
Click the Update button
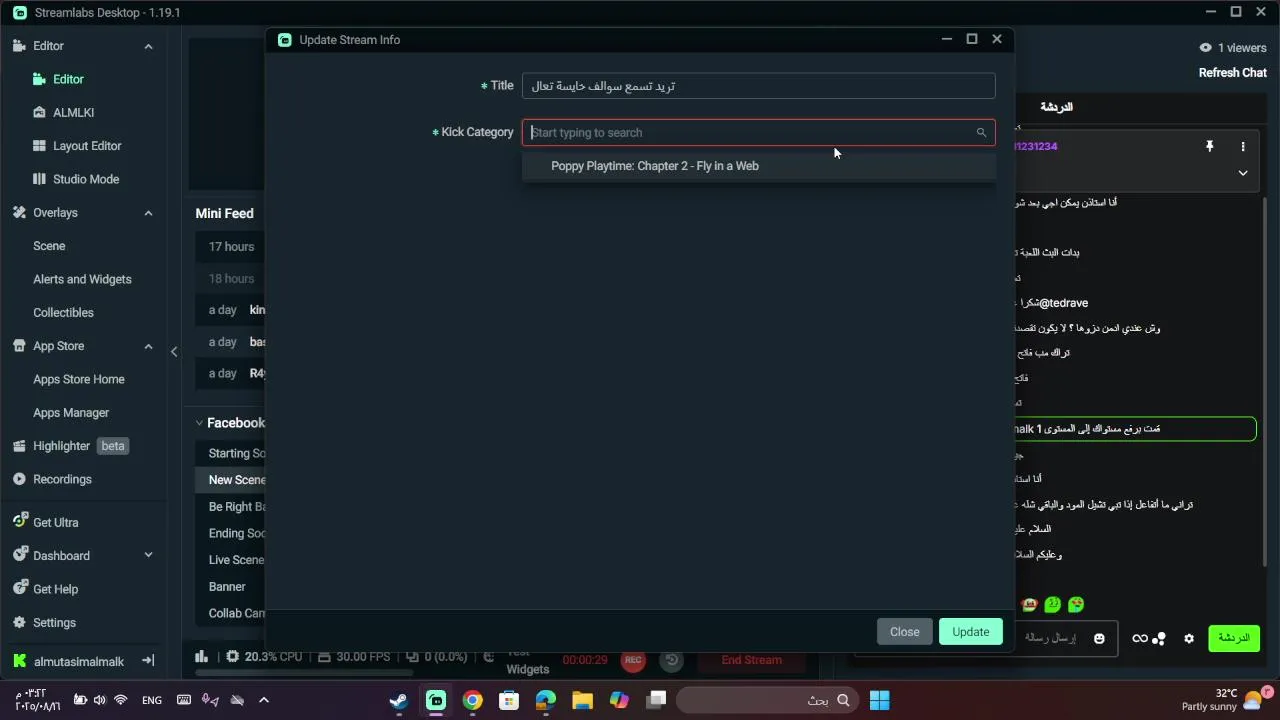coord(971,632)
